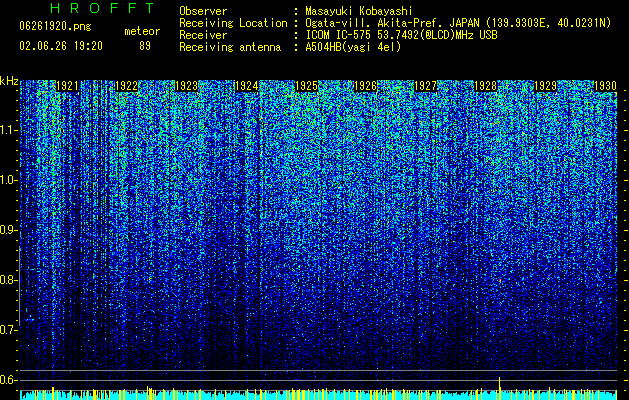Click the 1928 time marker

(x=486, y=86)
